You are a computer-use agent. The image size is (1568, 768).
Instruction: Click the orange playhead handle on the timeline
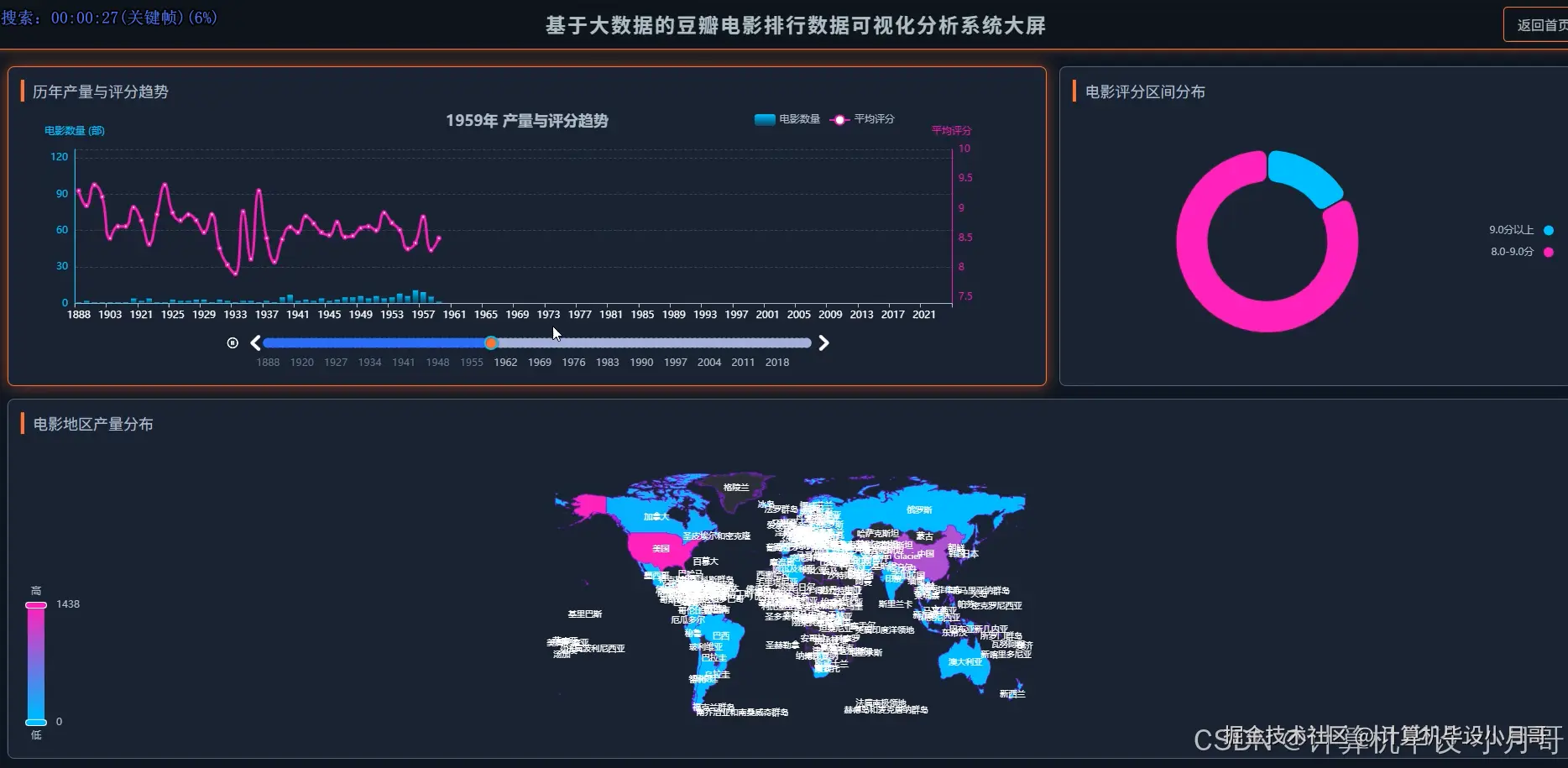coord(491,342)
